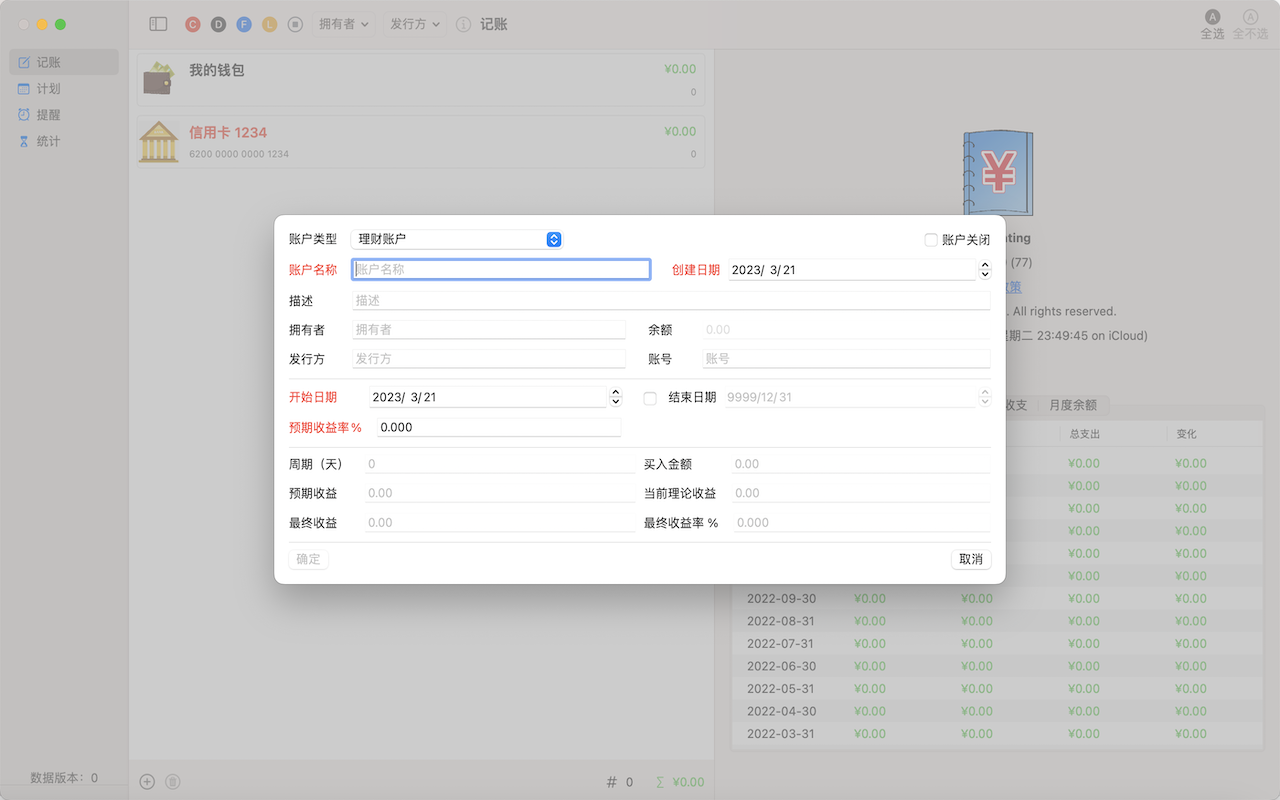Viewport: 1280px width, 800px height.
Task: Click the 数据版本: 0 status text
Action: tap(64, 777)
